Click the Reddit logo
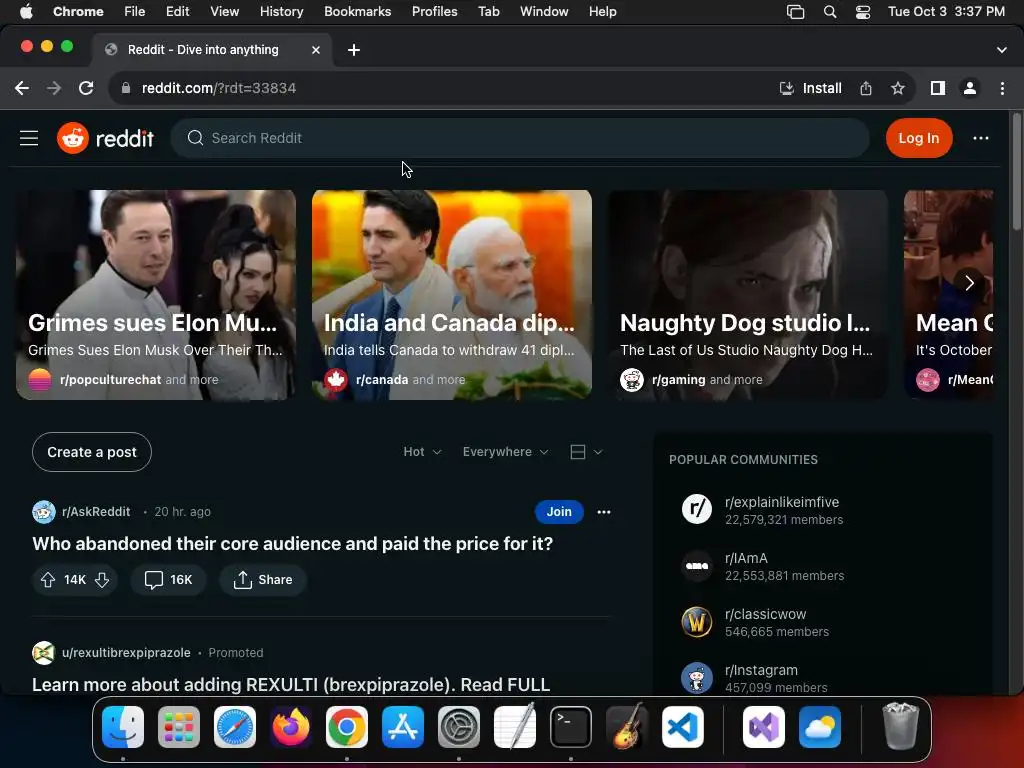The height and width of the screenshot is (768, 1024). [x=105, y=138]
